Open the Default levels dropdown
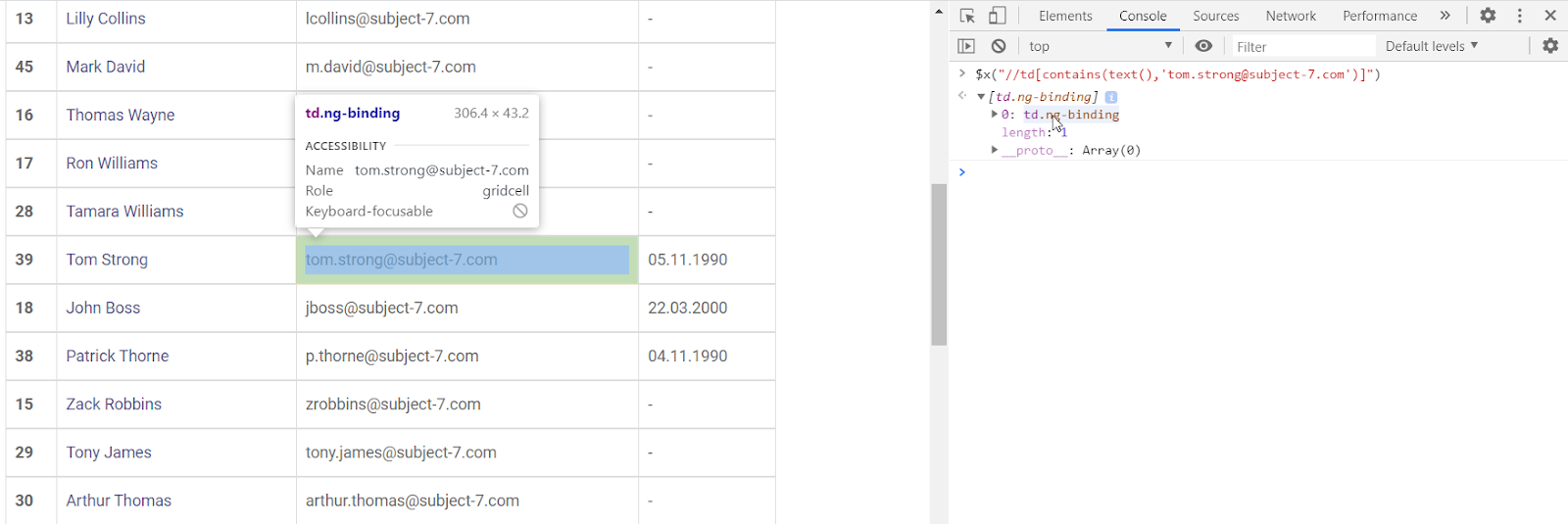Viewport: 1568px width, 524px height. [x=1431, y=46]
